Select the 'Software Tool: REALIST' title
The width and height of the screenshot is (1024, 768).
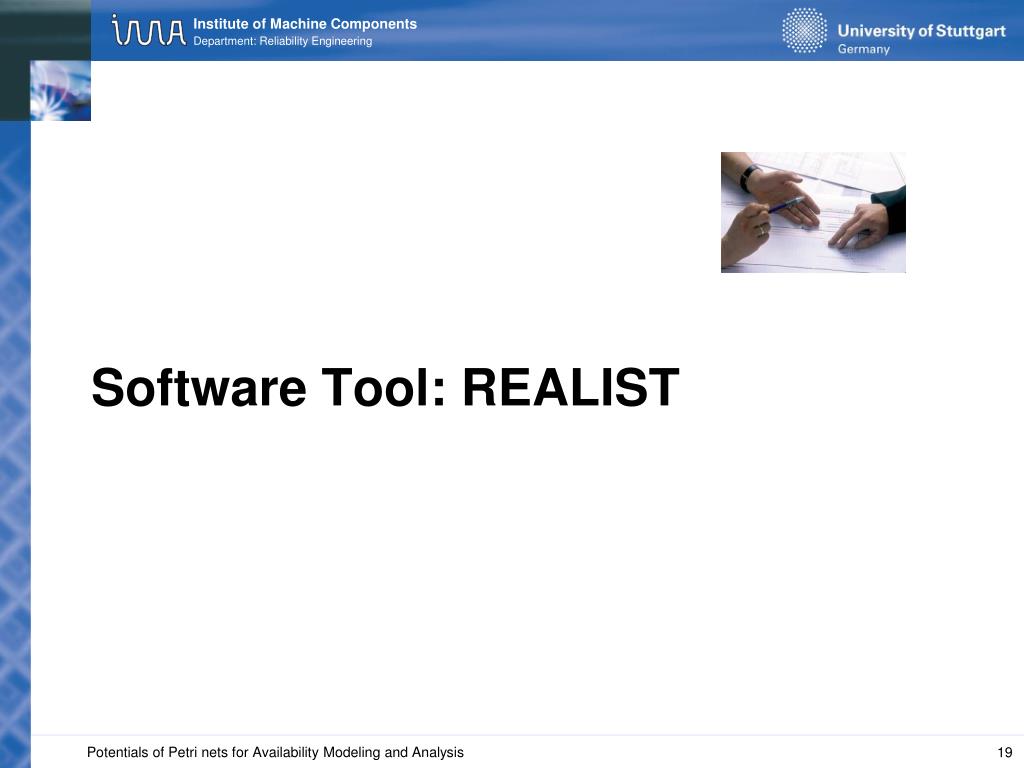pos(385,388)
